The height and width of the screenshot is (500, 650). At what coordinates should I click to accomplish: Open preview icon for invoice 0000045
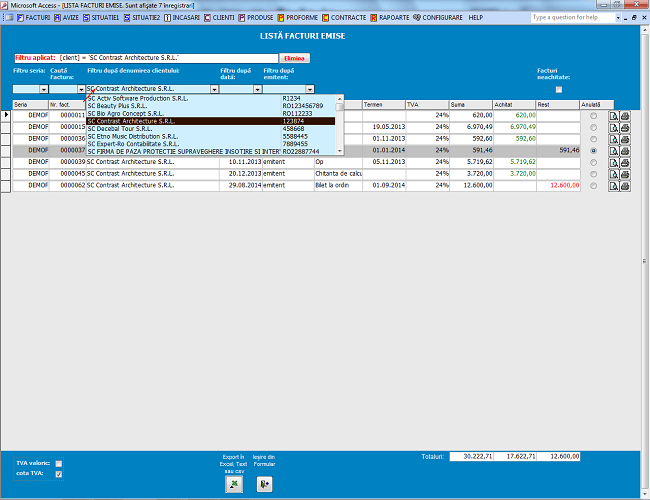coord(614,174)
